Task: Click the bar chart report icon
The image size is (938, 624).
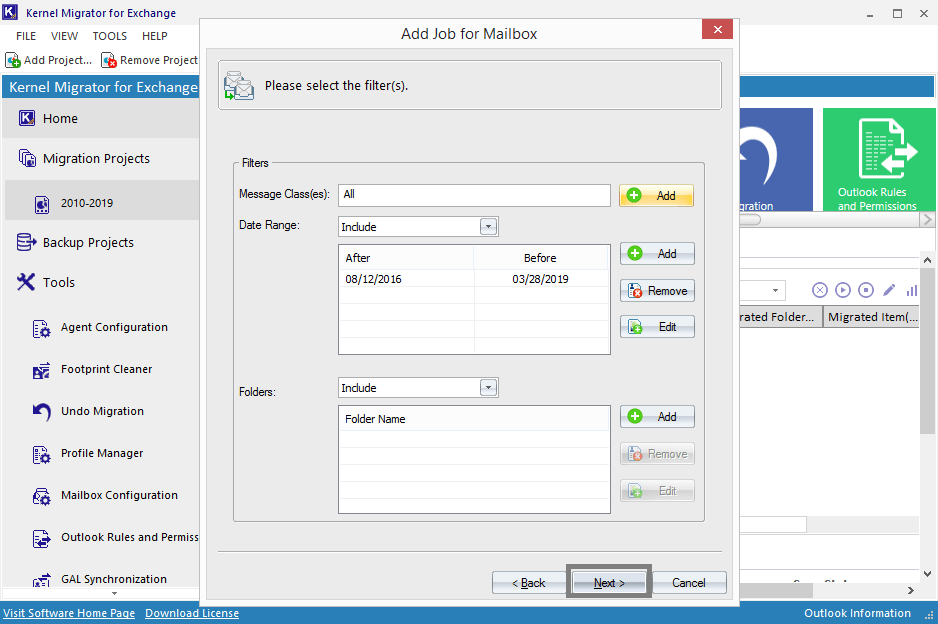Action: pos(912,291)
